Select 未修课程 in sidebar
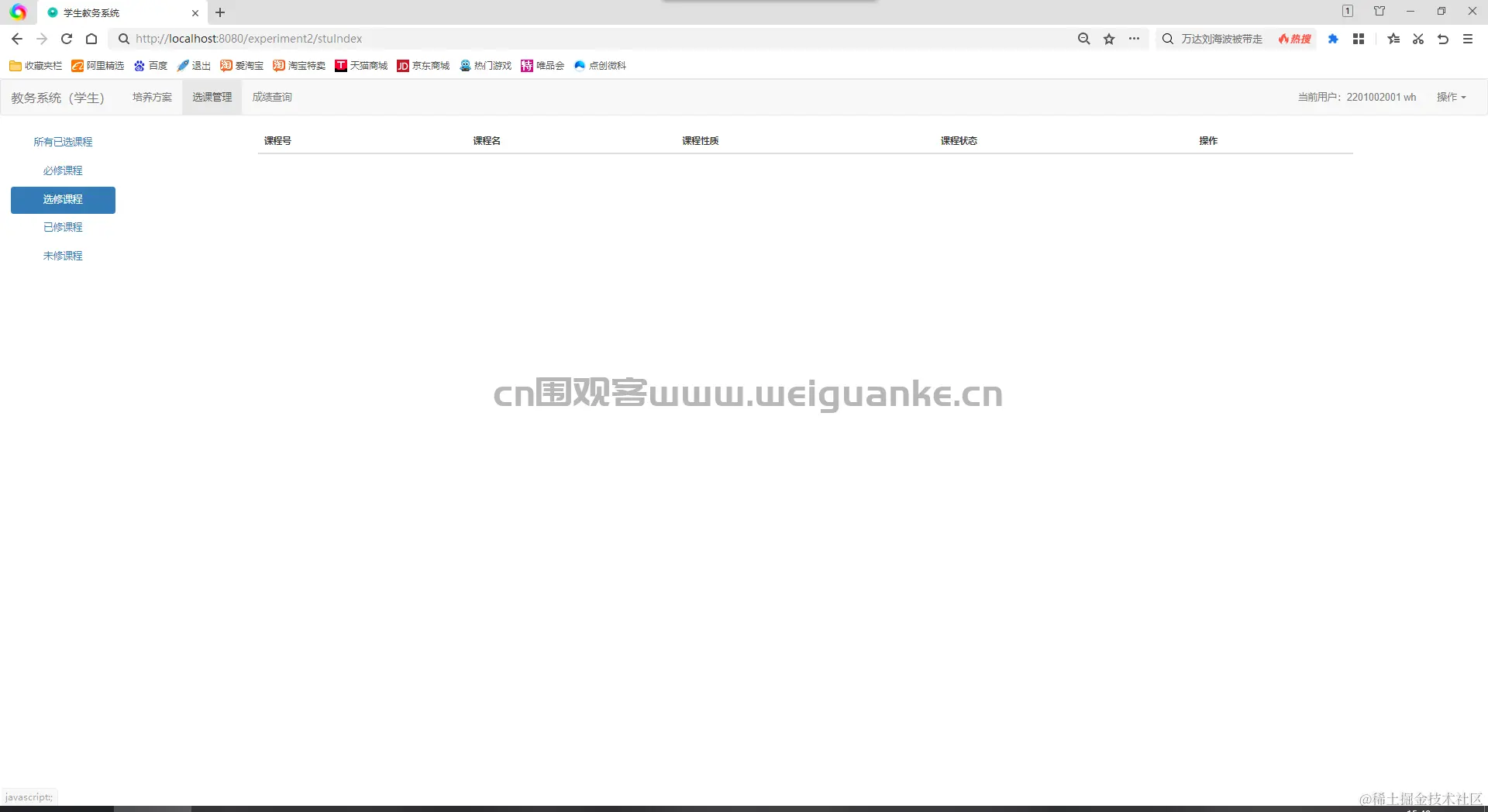1488x812 pixels. (63, 256)
